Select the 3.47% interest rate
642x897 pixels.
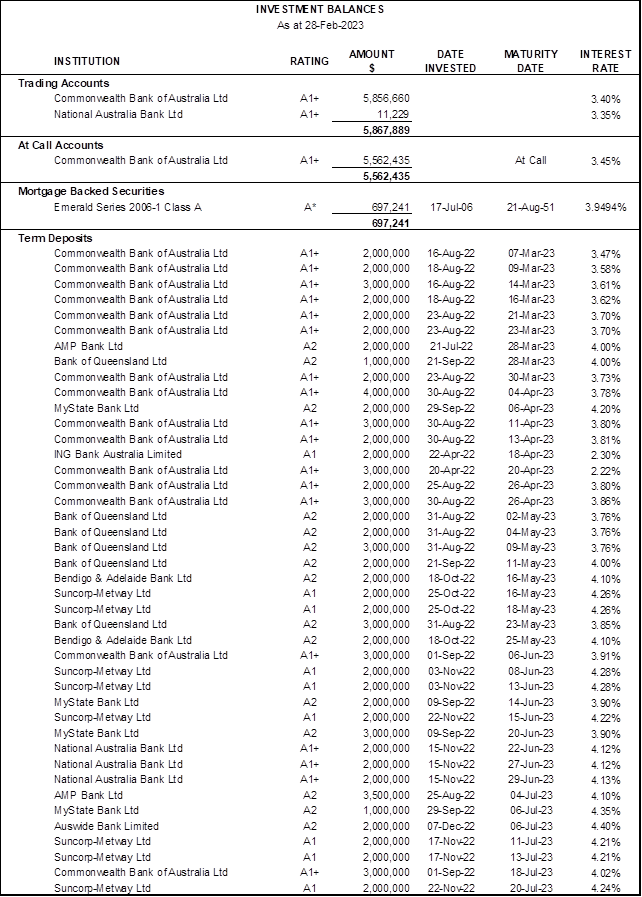[606, 255]
